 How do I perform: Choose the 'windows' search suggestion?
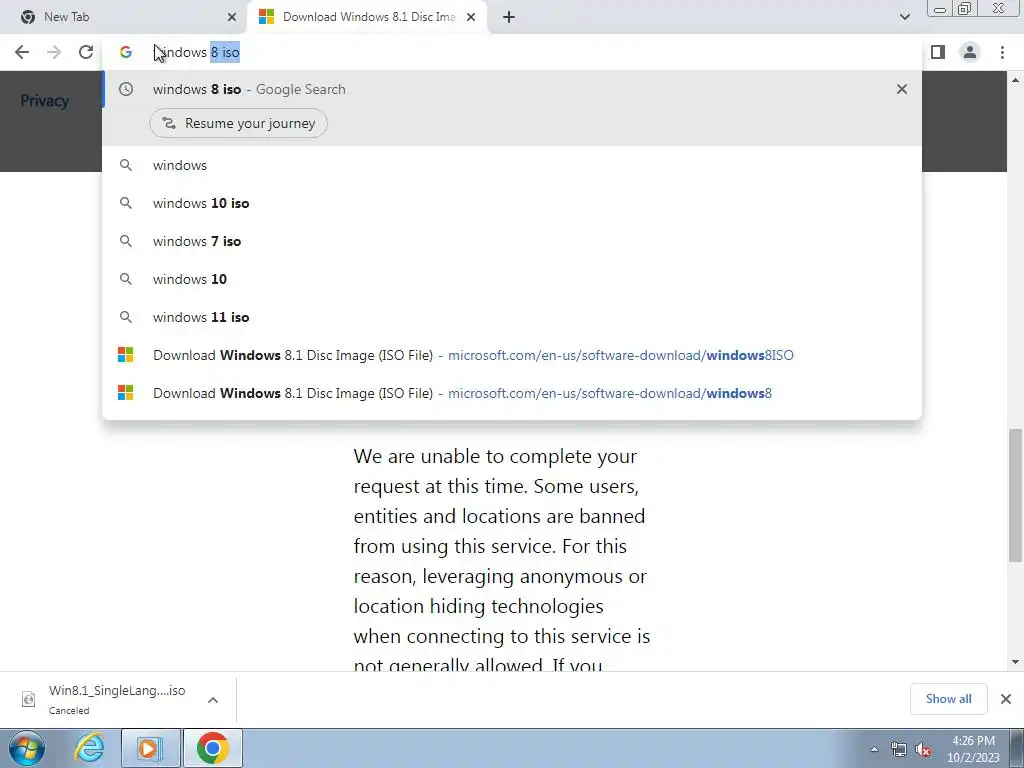[512, 165]
